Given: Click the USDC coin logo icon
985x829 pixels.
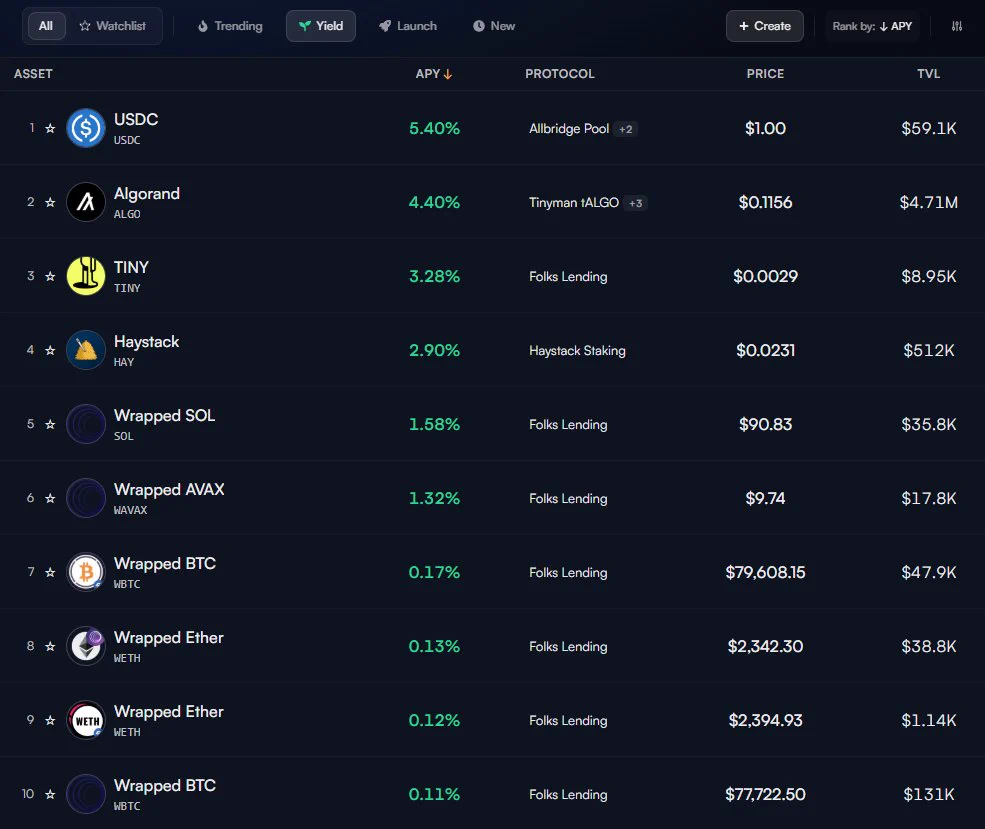Looking at the screenshot, I should point(86,128).
